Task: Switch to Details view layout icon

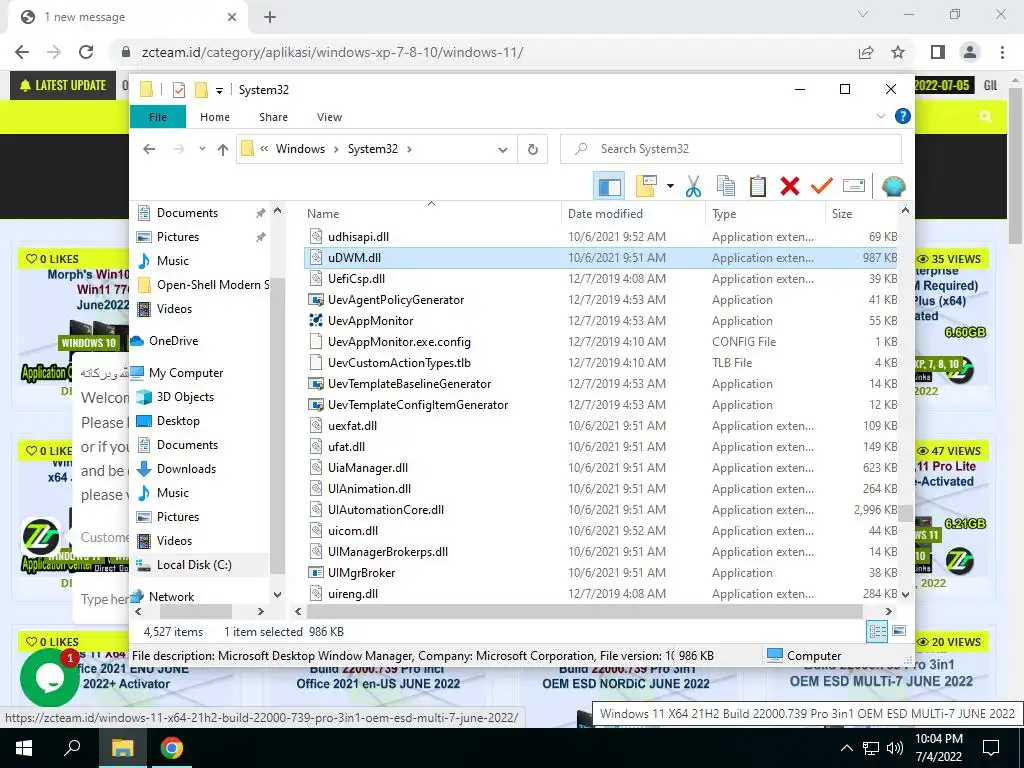Action: pyautogui.click(x=877, y=631)
